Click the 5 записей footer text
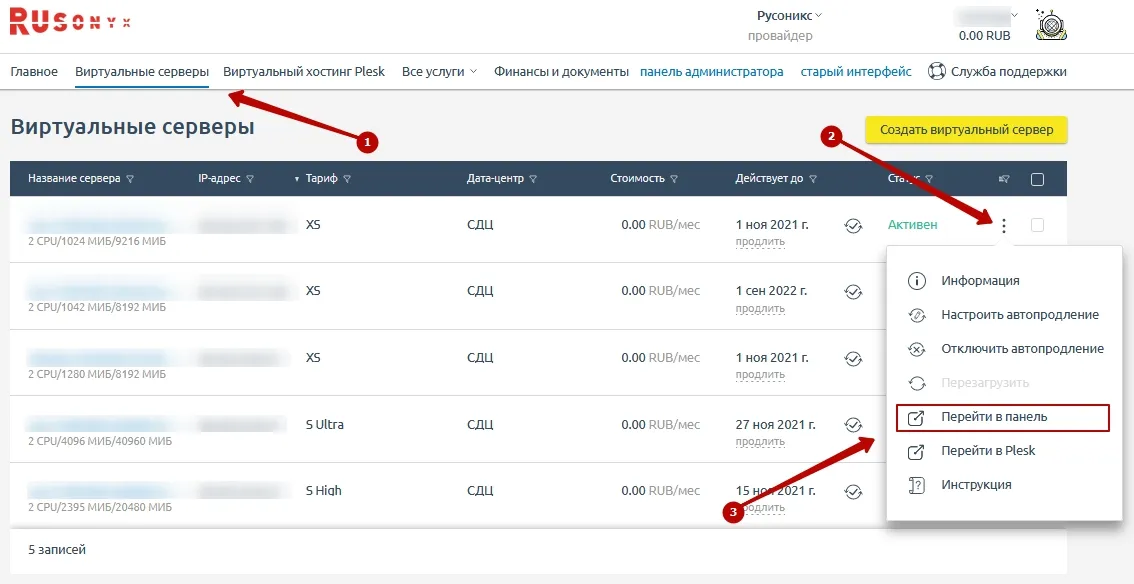The image size is (1134, 584). coord(57,550)
